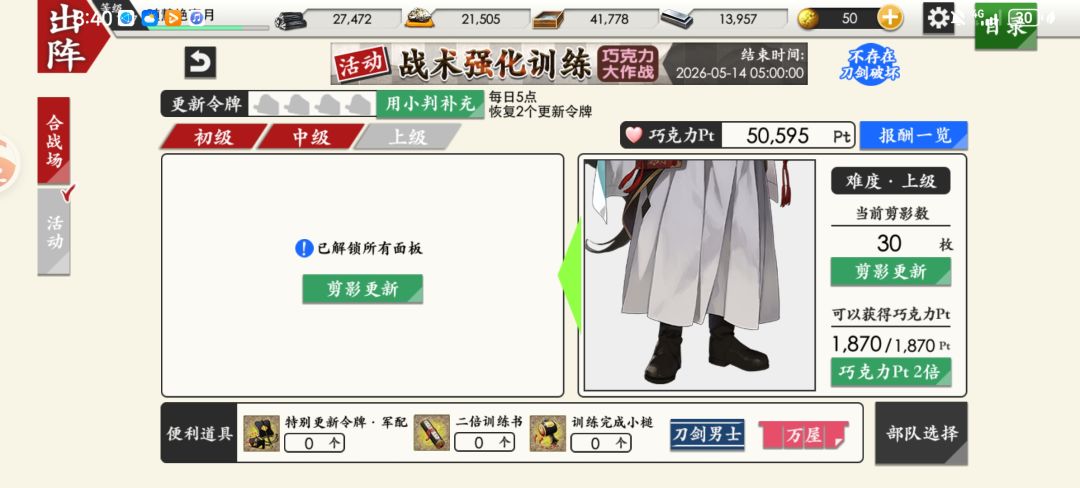Open settings via the gear icon
Viewport: 1080px width, 488px height.
(938, 18)
